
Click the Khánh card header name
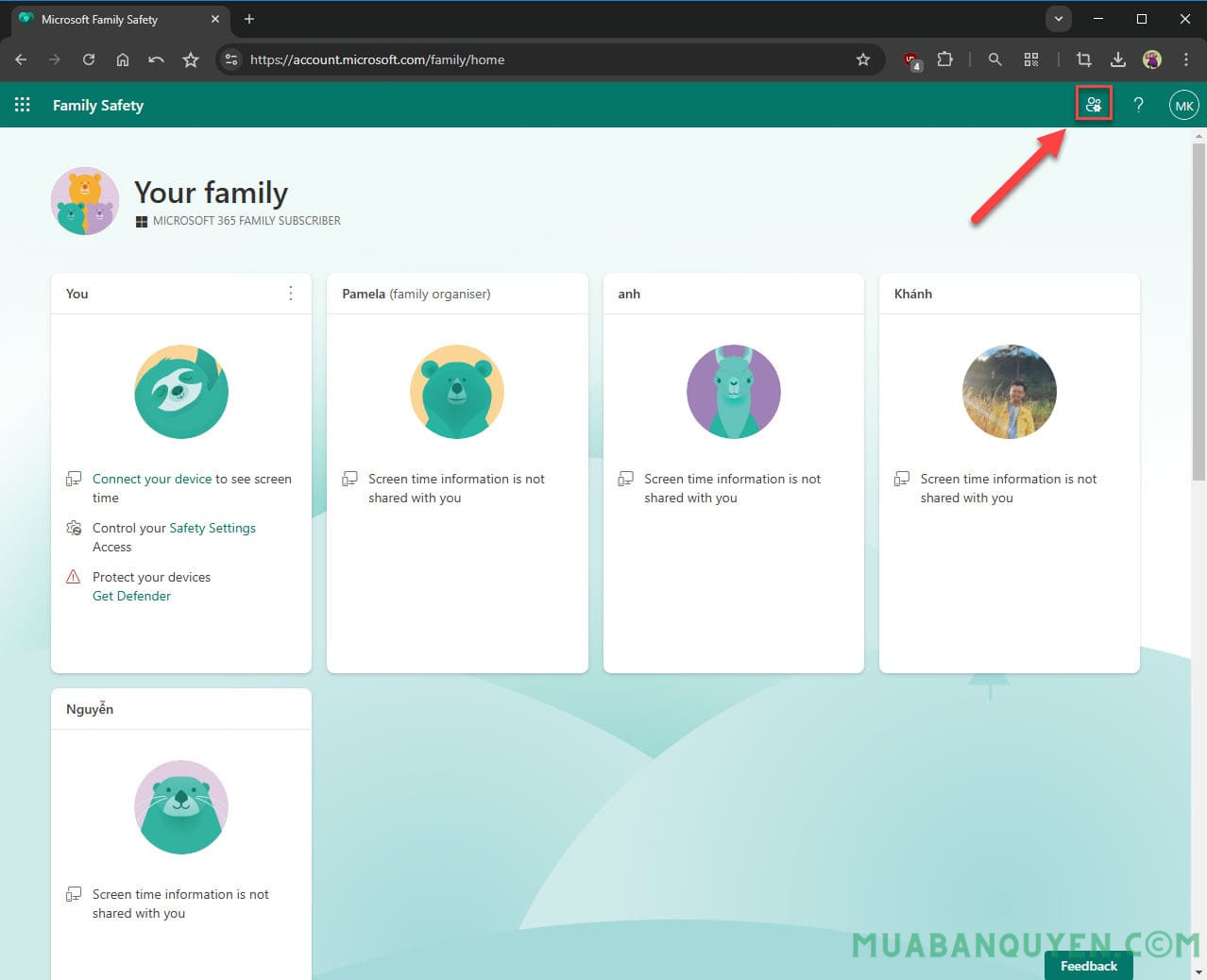913,294
